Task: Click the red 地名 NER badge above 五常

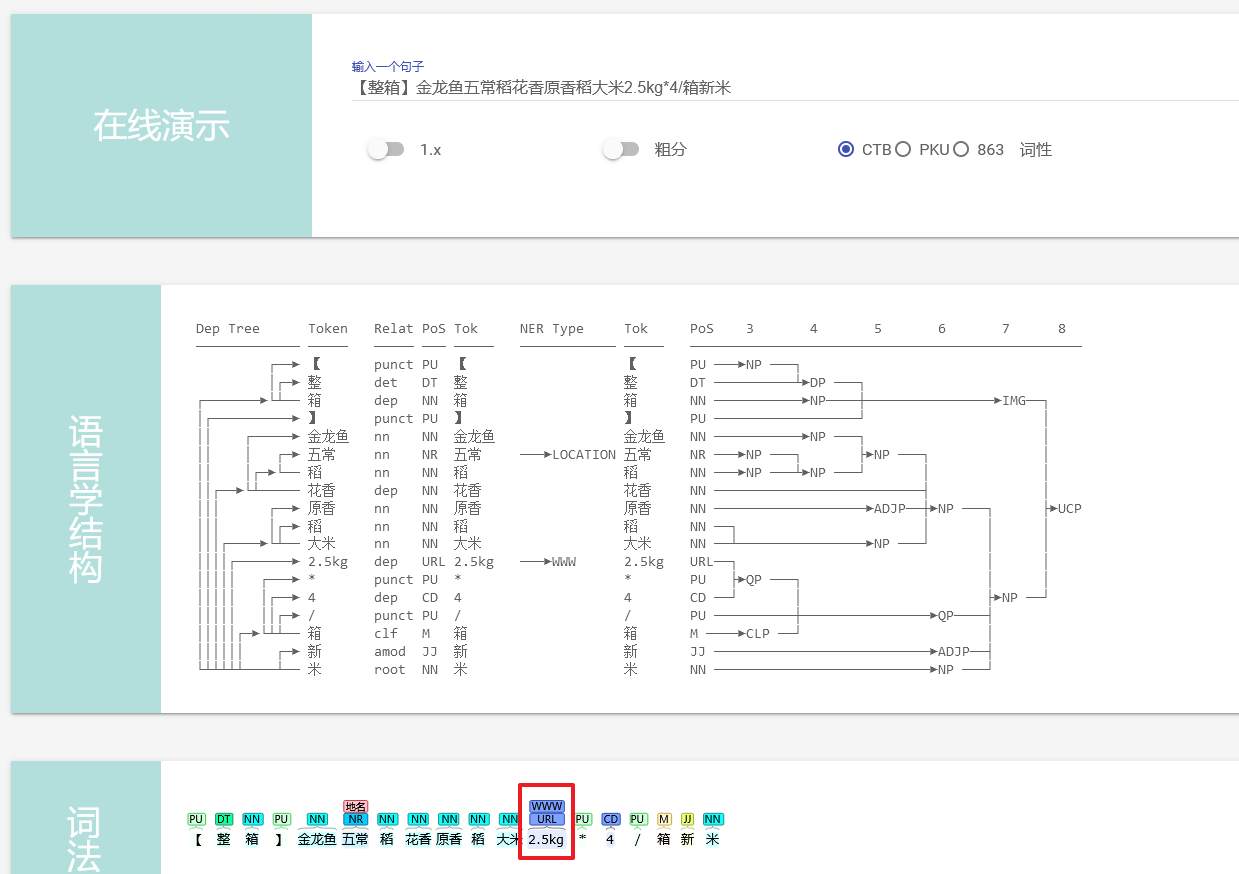Action: pyautogui.click(x=356, y=805)
